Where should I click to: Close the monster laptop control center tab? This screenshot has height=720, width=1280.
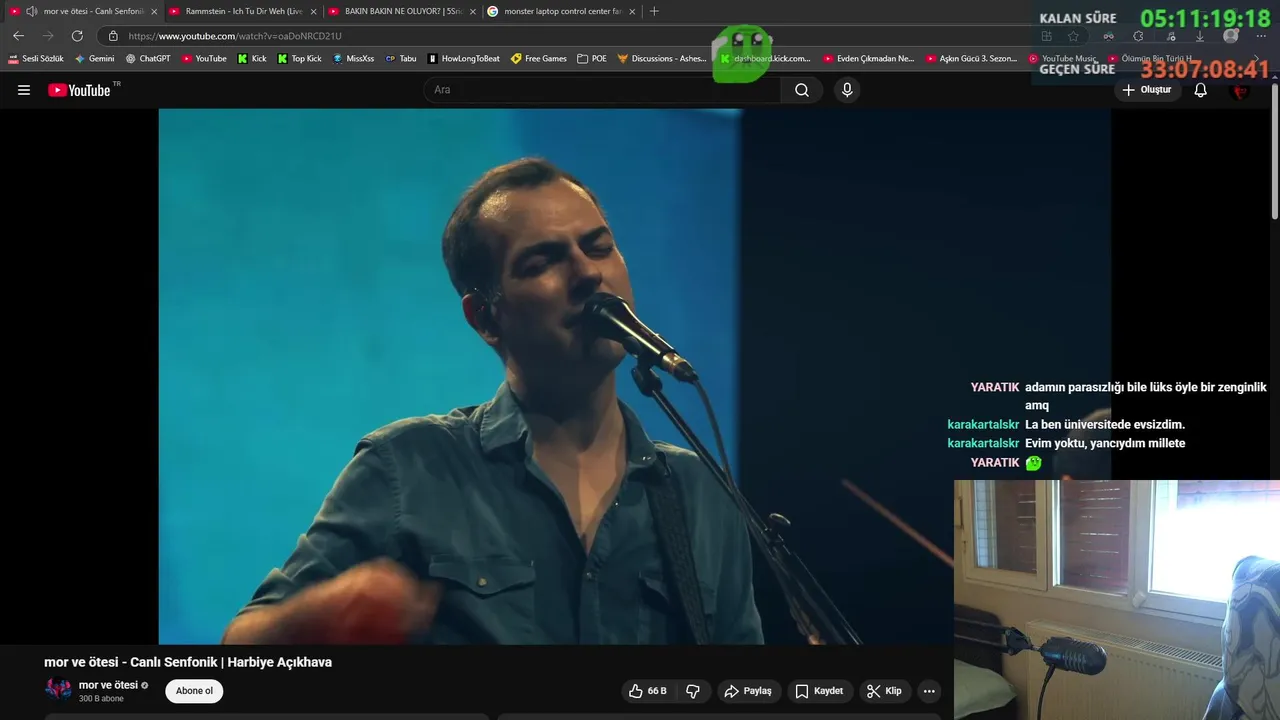(631, 11)
